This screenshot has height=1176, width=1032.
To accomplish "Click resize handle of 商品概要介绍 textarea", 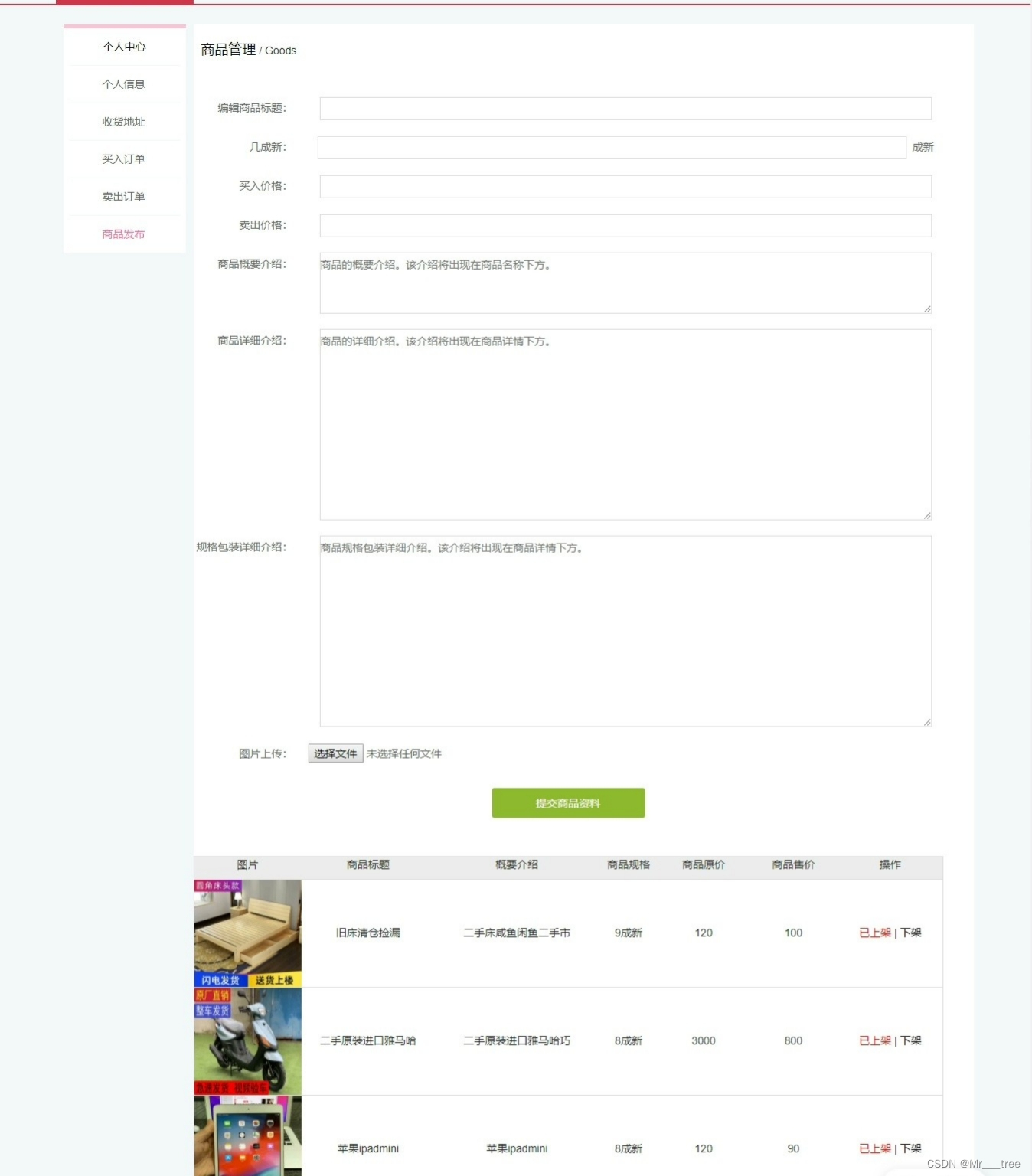I will tap(926, 309).
